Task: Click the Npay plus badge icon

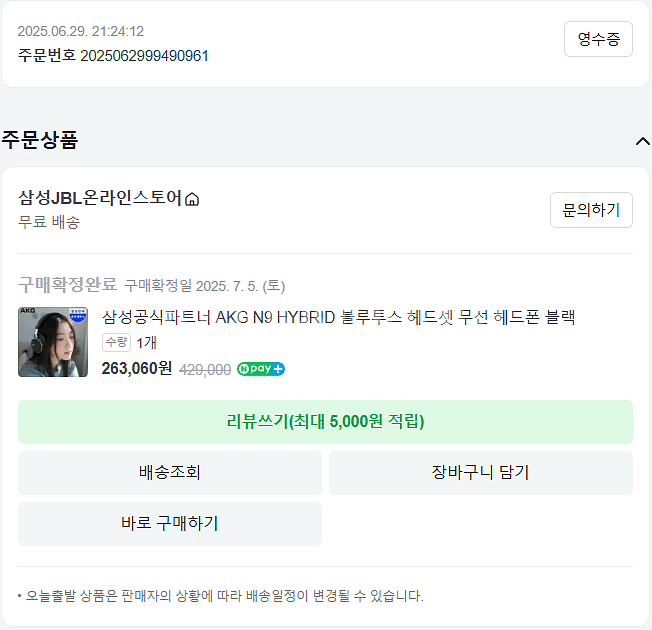Action: [261, 369]
